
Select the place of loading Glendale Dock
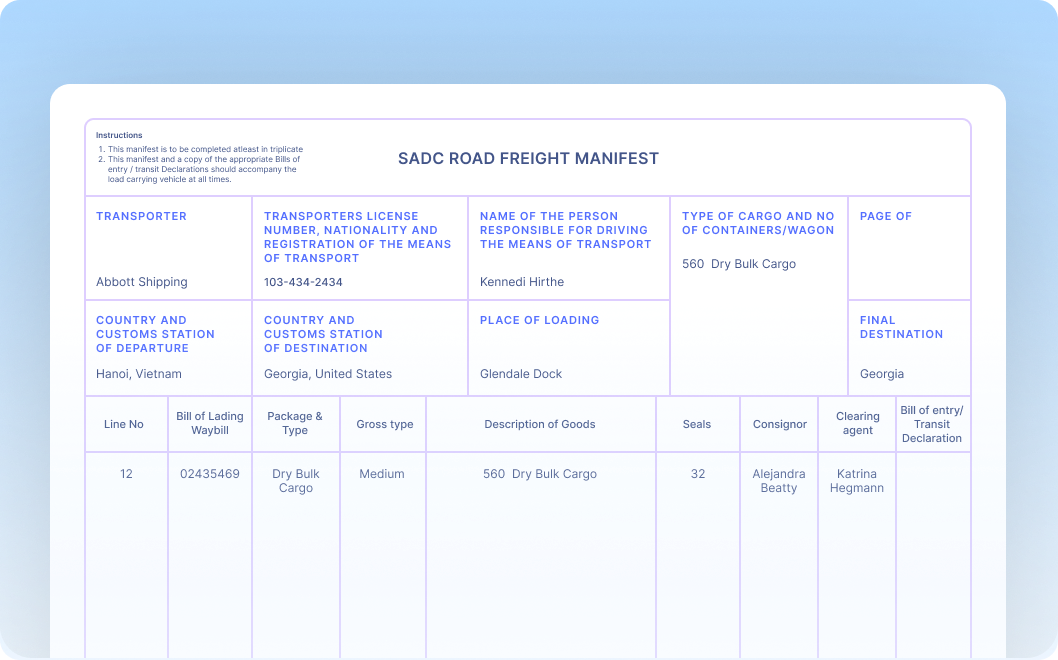coord(519,374)
